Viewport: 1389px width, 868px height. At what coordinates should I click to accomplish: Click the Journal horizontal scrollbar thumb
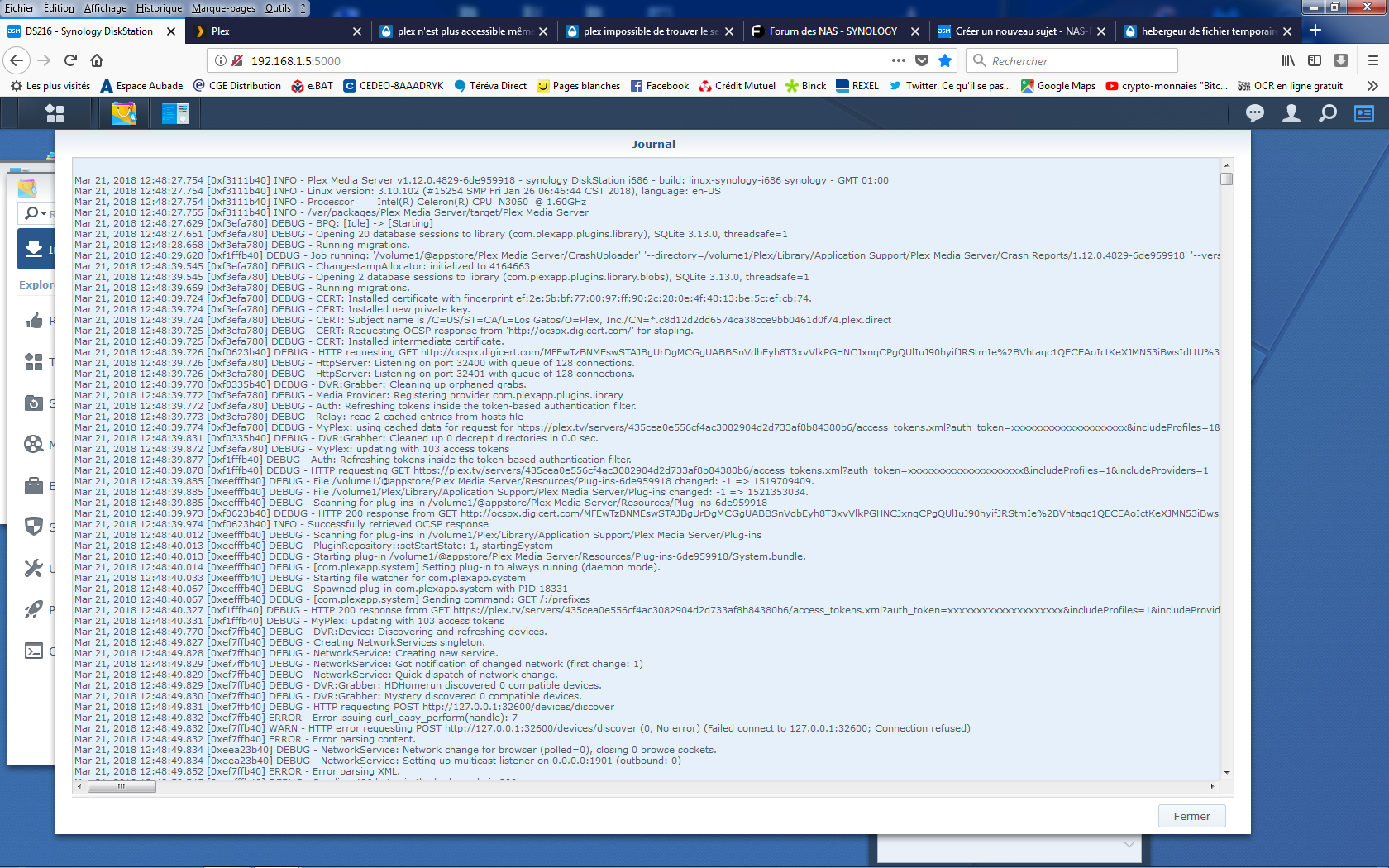pos(122,786)
